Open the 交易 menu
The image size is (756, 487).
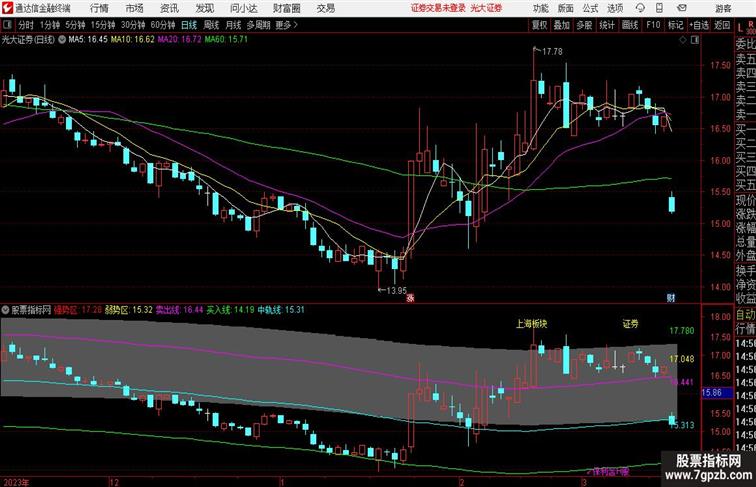[325, 8]
